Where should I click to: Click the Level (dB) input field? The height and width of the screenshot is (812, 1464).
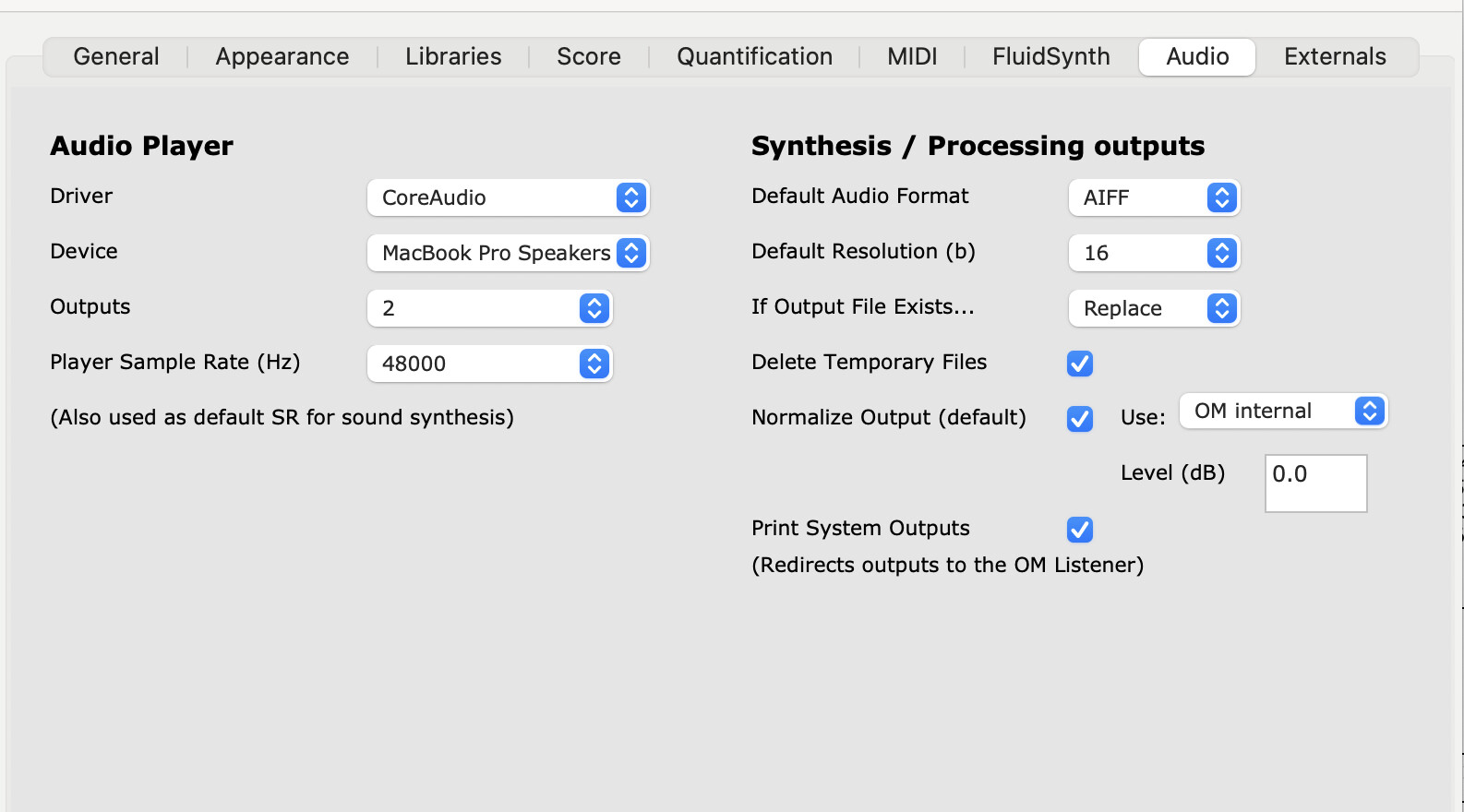tap(1315, 483)
